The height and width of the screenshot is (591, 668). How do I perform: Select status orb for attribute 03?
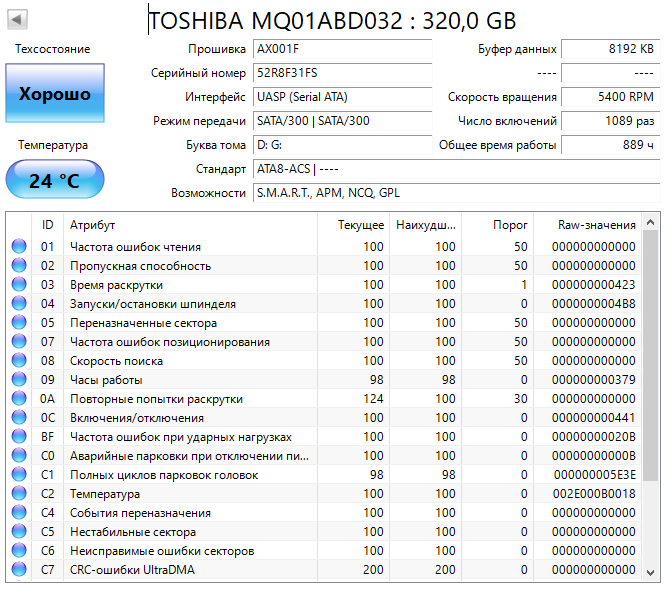tap(19, 285)
